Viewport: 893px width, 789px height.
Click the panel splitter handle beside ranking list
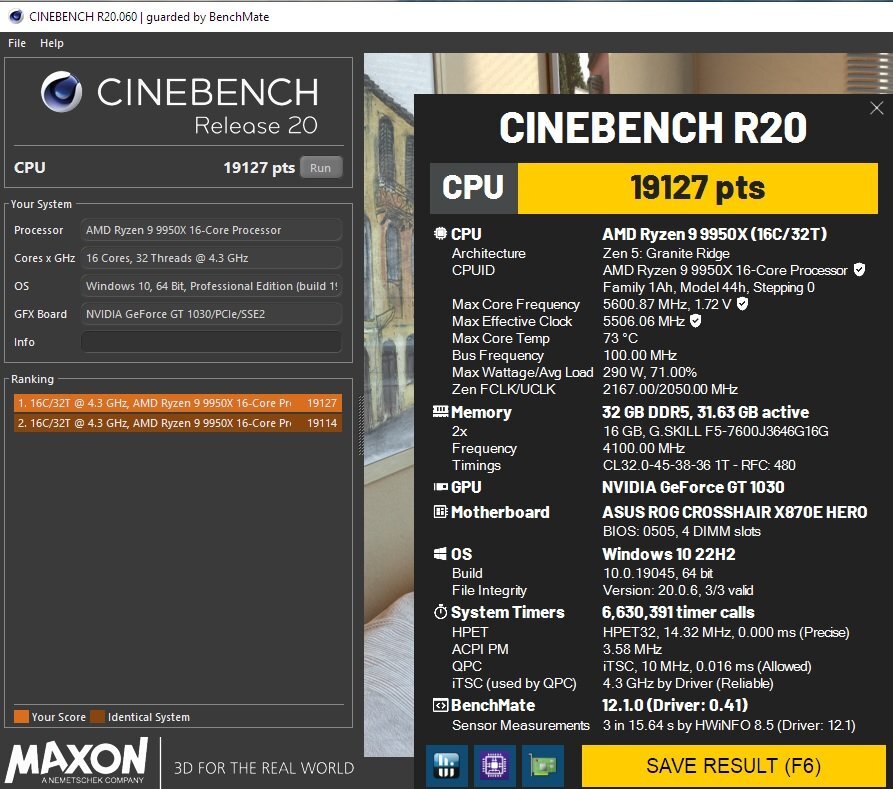click(x=361, y=426)
